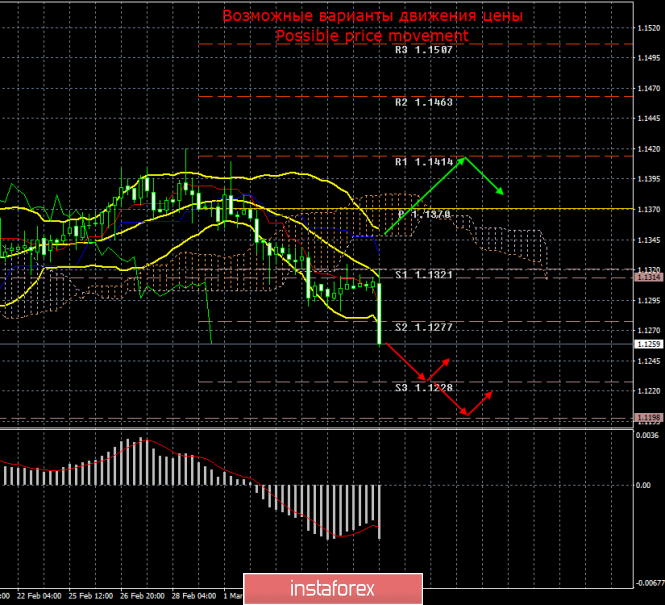665x605 pixels.
Task: Click the last MACD histogram bar
Action: coord(379,512)
